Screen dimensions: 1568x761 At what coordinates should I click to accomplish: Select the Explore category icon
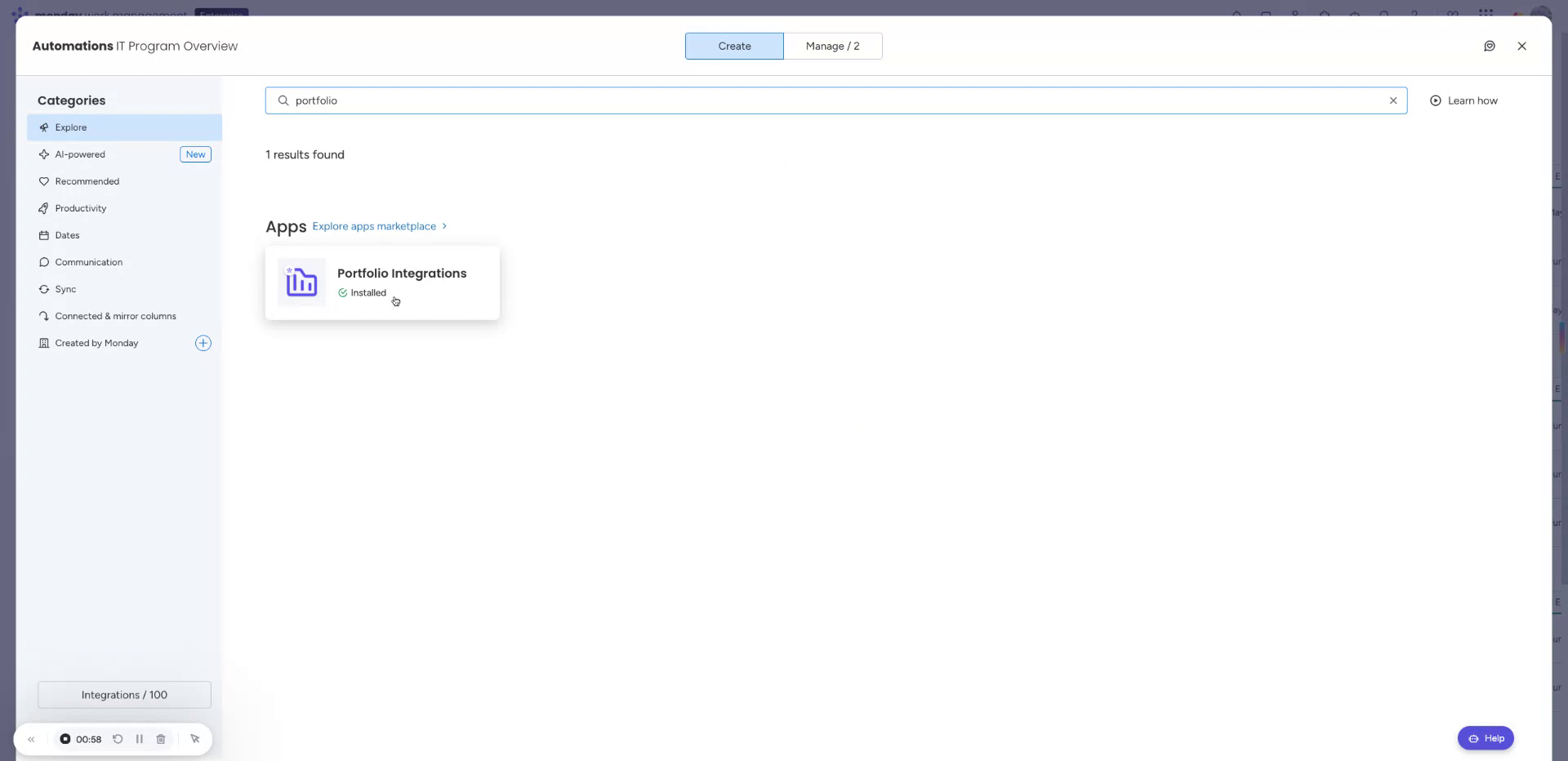[x=44, y=127]
